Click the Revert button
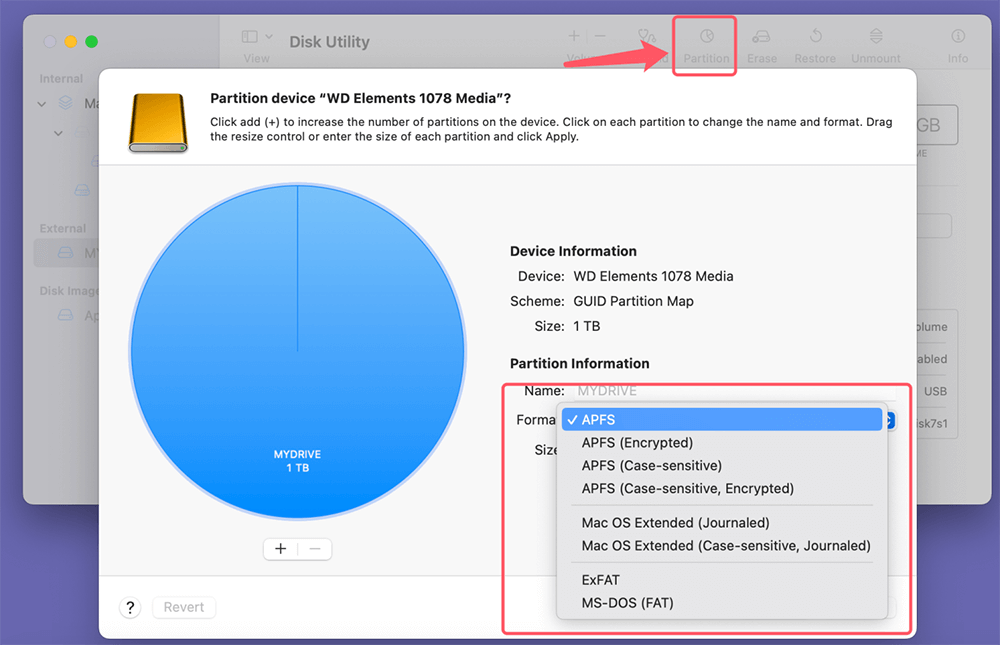This screenshot has width=1000, height=645. pyautogui.click(x=184, y=607)
